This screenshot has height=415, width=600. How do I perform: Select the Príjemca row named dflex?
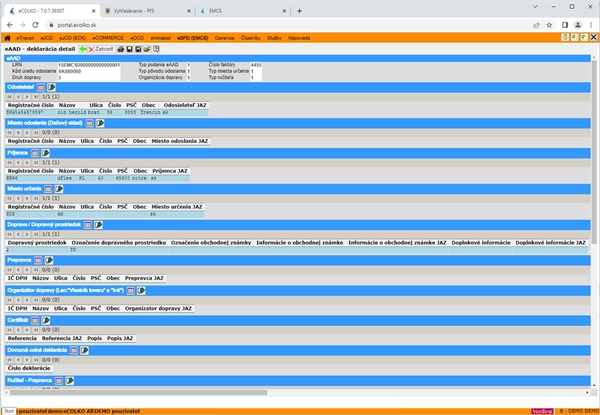pyautogui.click(x=98, y=178)
